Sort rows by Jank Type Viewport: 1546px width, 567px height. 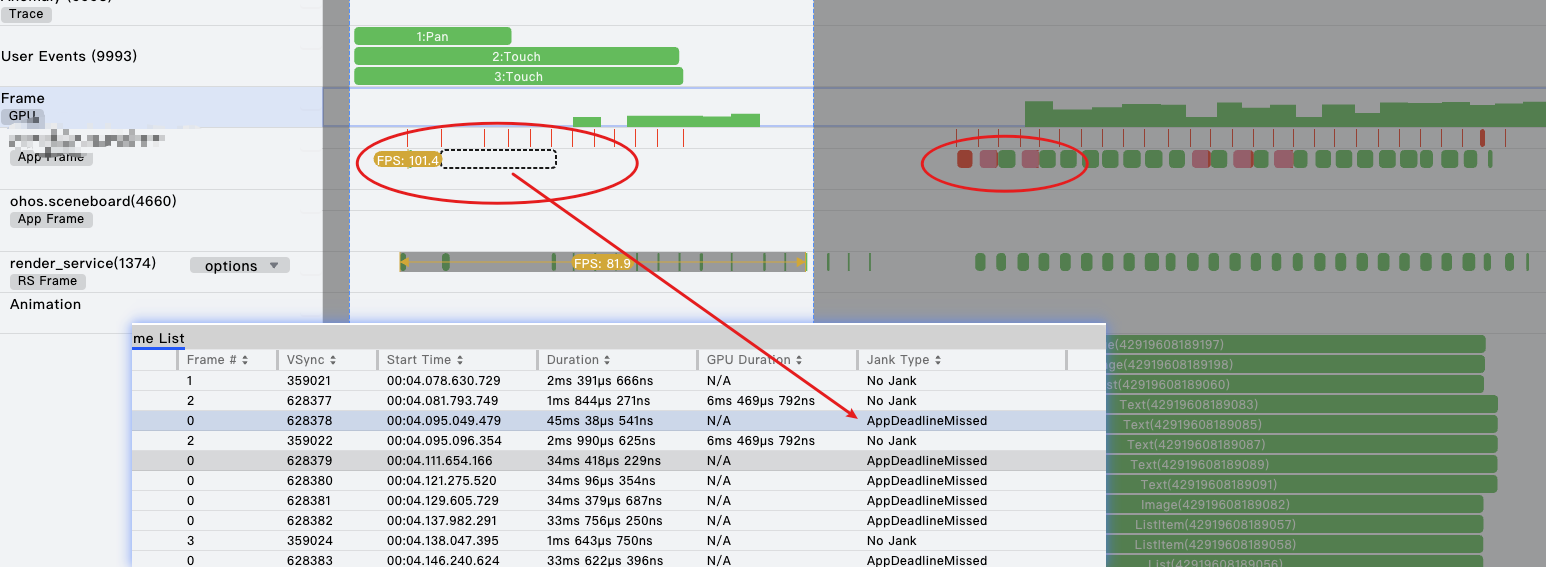pos(938,360)
